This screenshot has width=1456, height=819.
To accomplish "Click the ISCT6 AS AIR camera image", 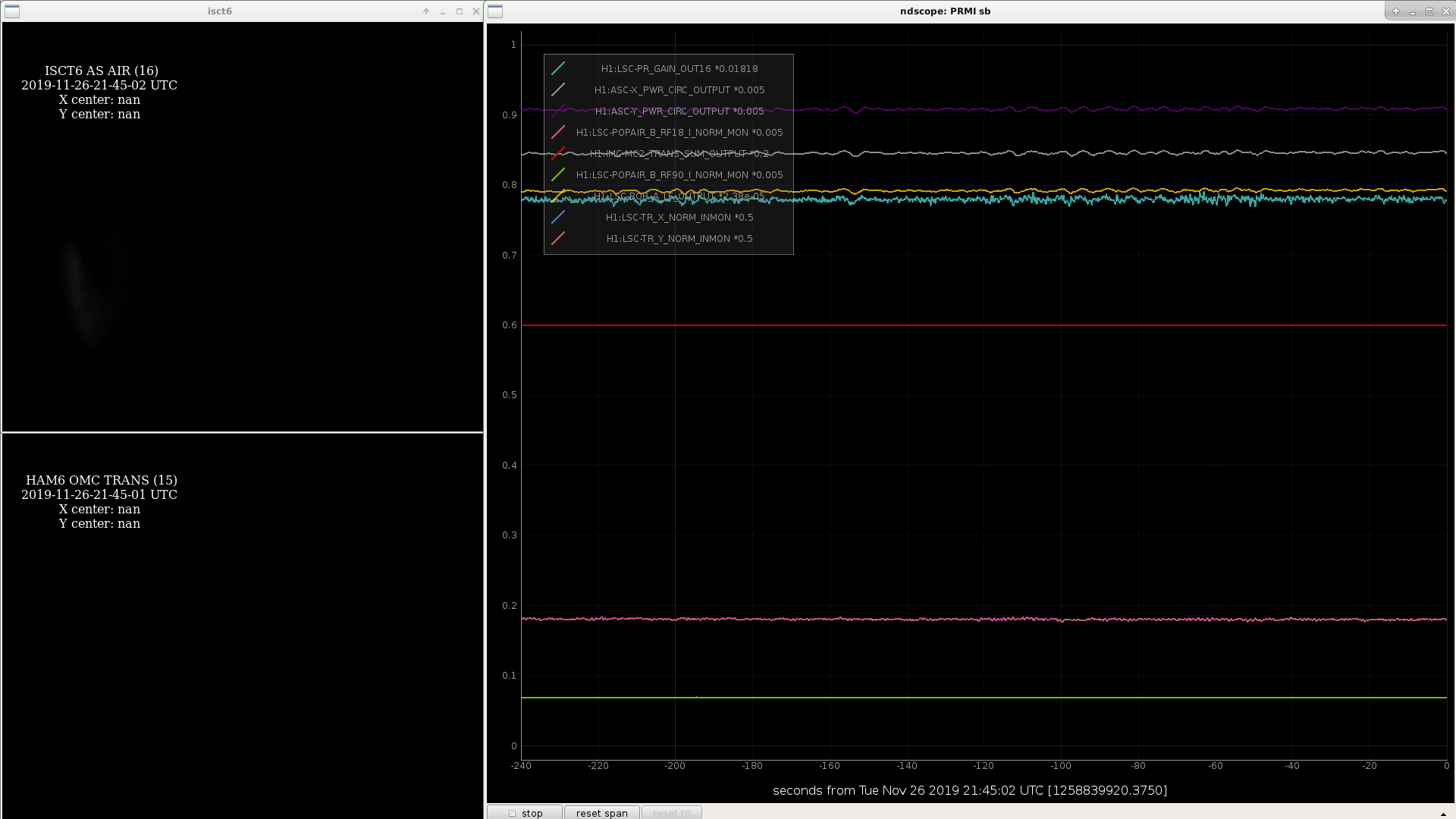I will point(243,227).
